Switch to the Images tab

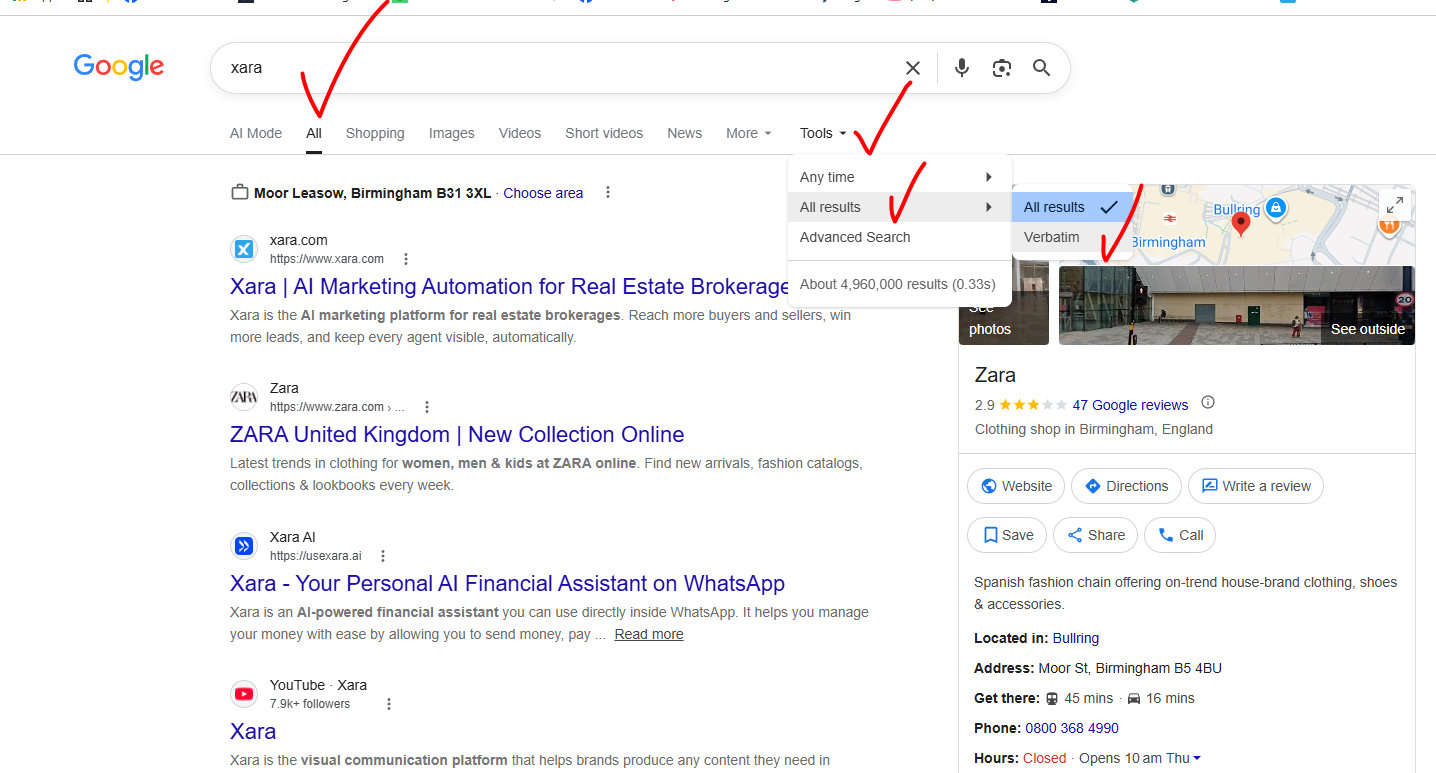click(452, 133)
